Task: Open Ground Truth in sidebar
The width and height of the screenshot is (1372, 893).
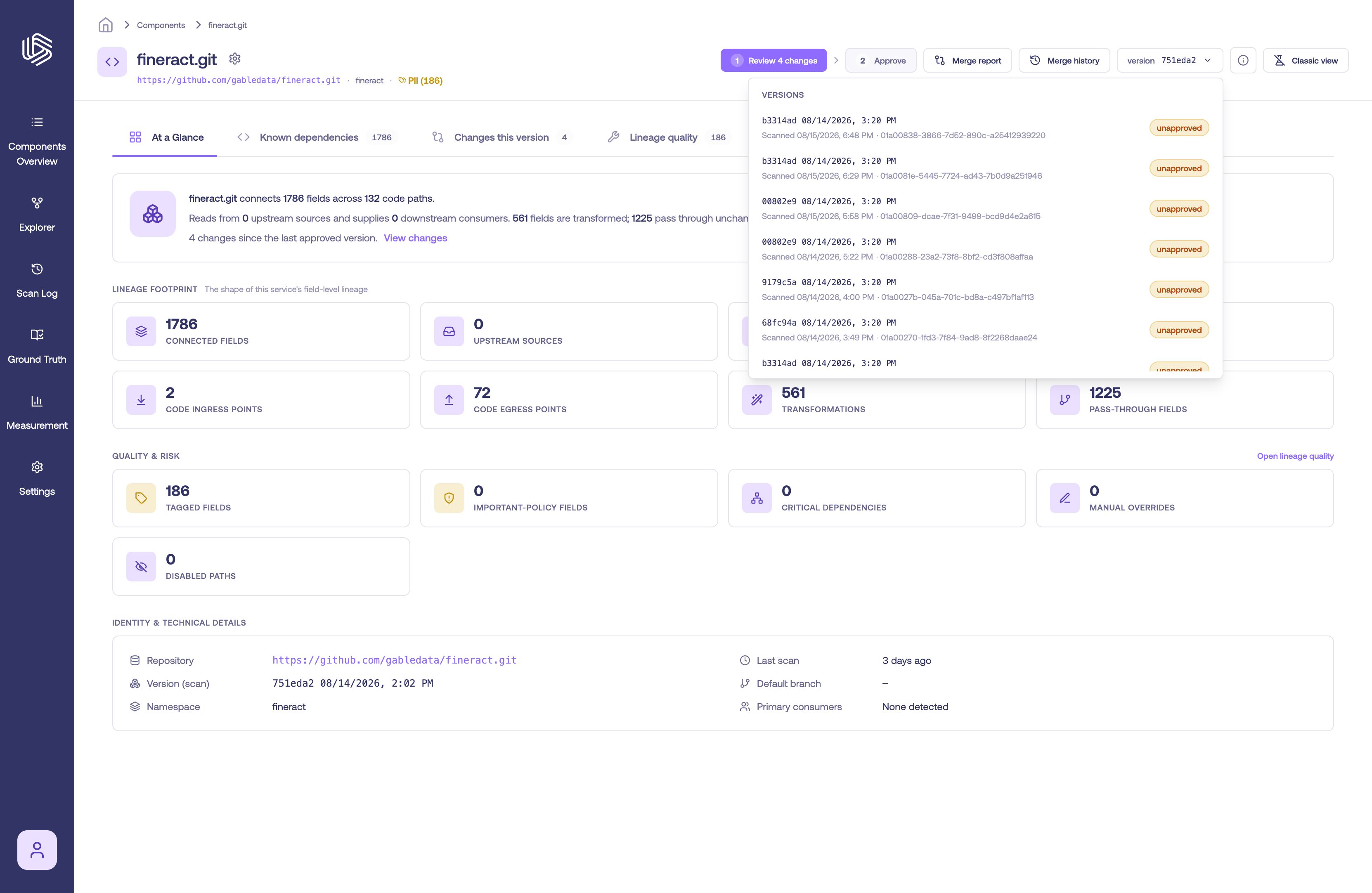Action: click(37, 347)
